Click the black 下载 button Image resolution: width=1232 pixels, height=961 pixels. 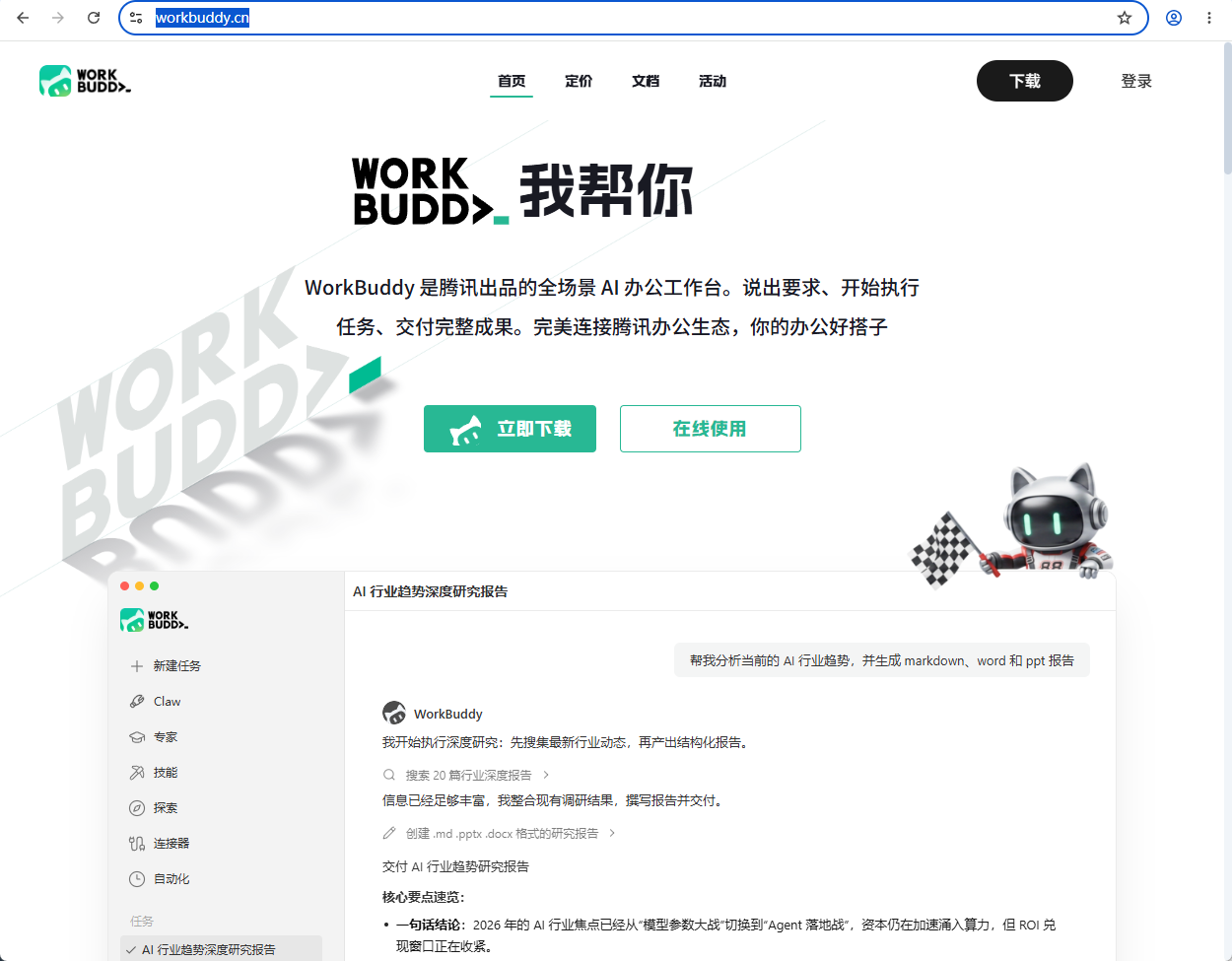tap(1025, 81)
